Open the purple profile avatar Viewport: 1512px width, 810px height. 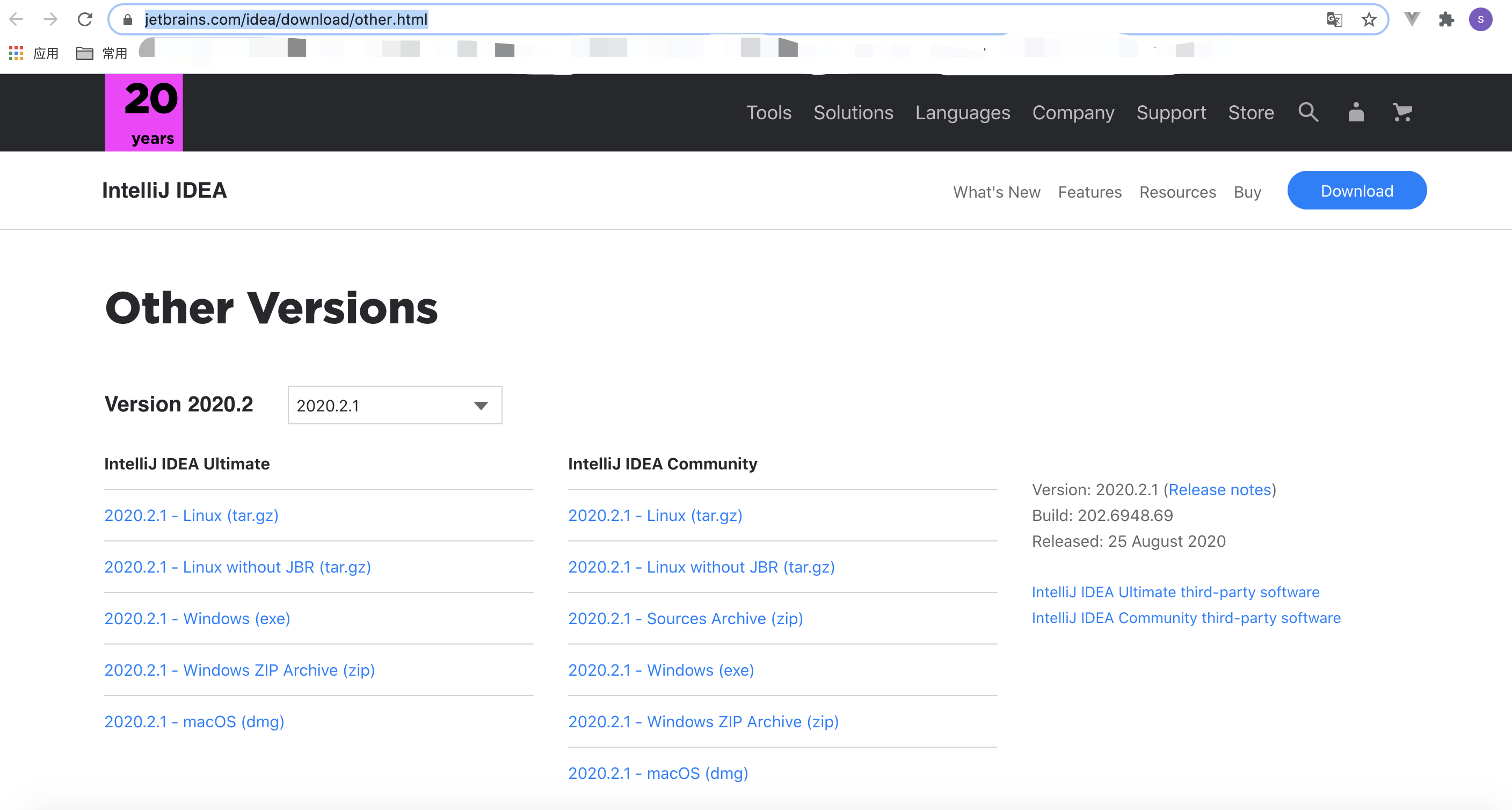point(1480,19)
